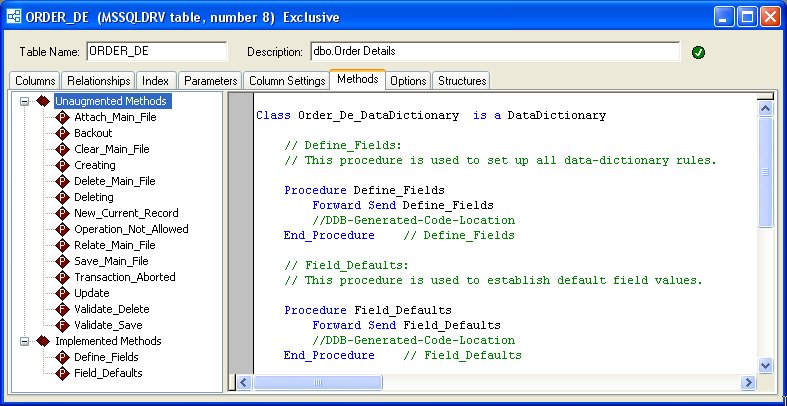Click the Unaugmented Methods diamond icon
Image resolution: width=787 pixels, height=406 pixels.
pos(43,101)
